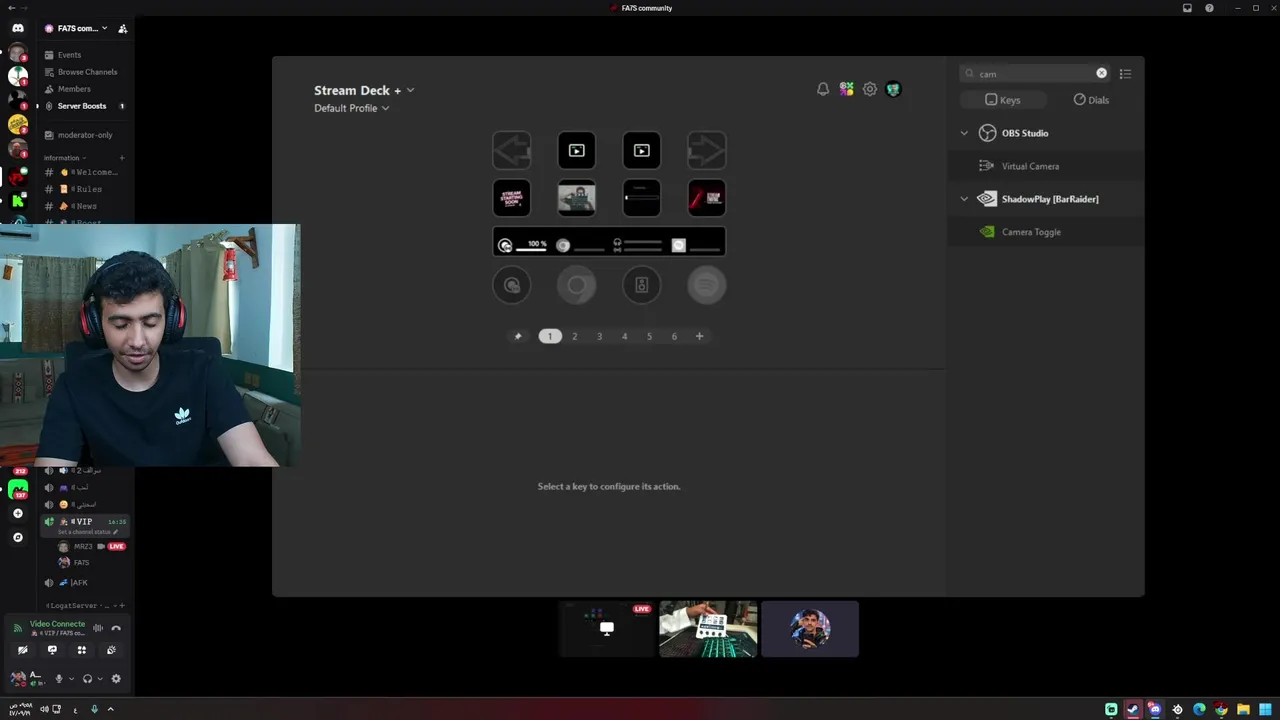1280x720 pixels.
Task: Open Browse Channels
Action: point(84,72)
